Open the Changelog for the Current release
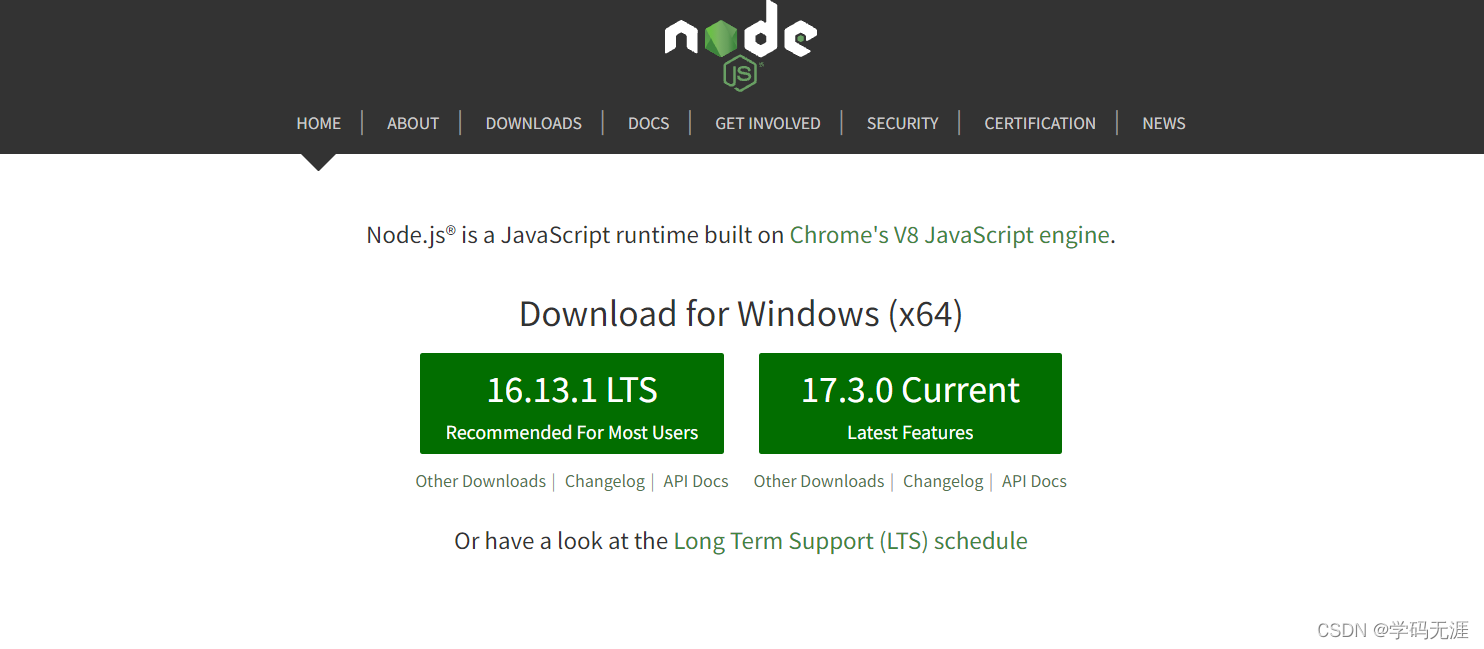Viewport: 1484px width, 649px height. point(943,481)
